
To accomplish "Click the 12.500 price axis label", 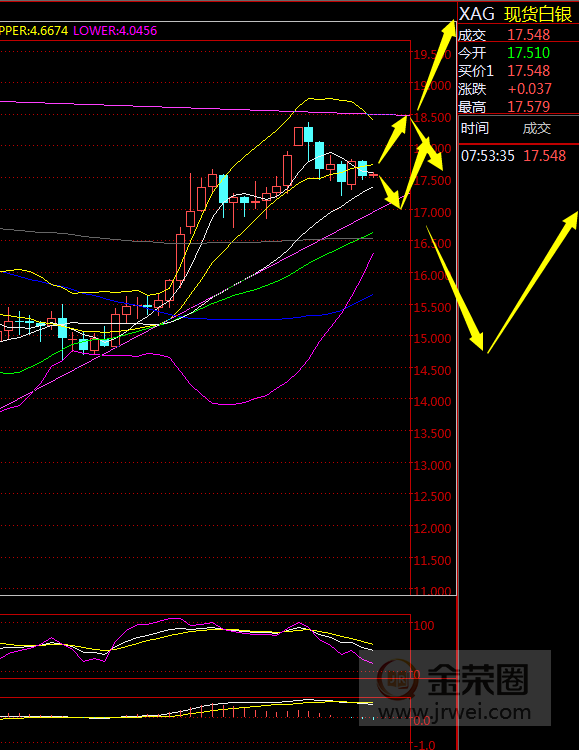I will pyautogui.click(x=433, y=496).
